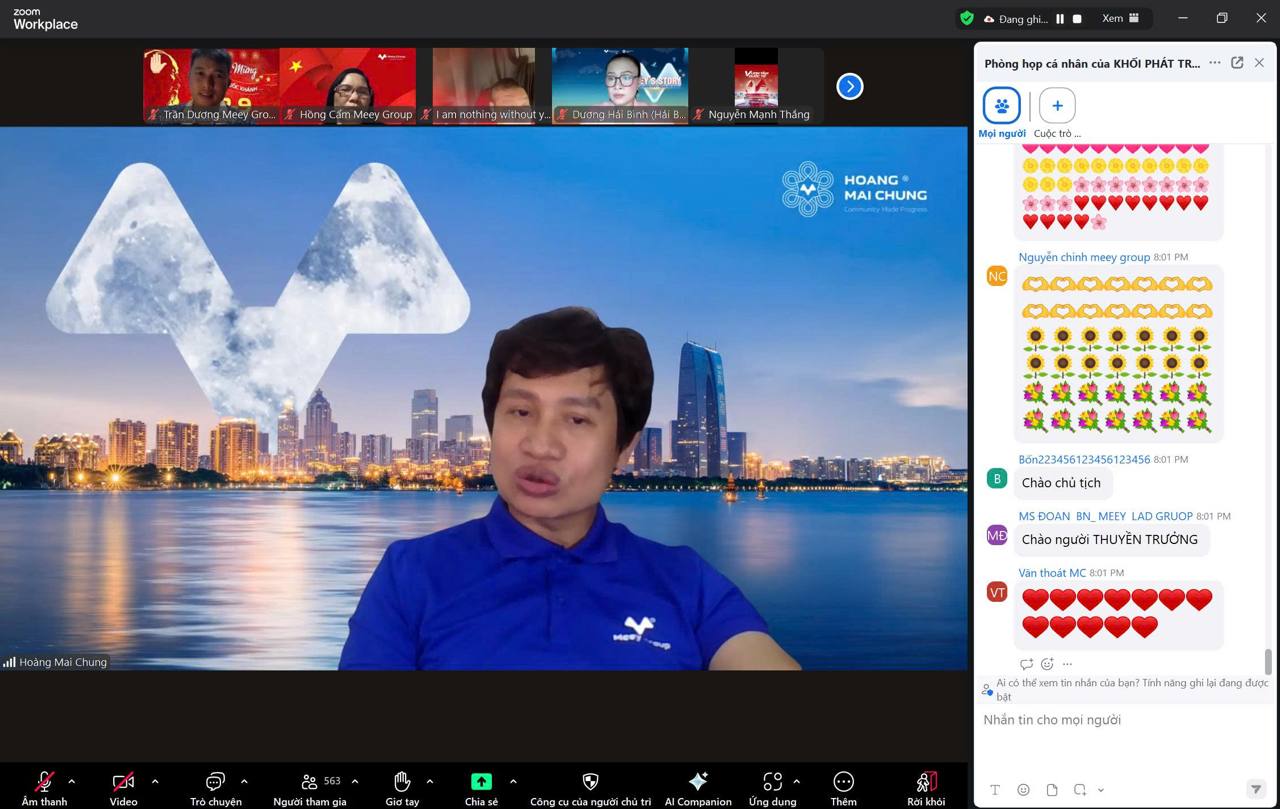Select 'I am nothing without y...' thumbnail

(486, 85)
